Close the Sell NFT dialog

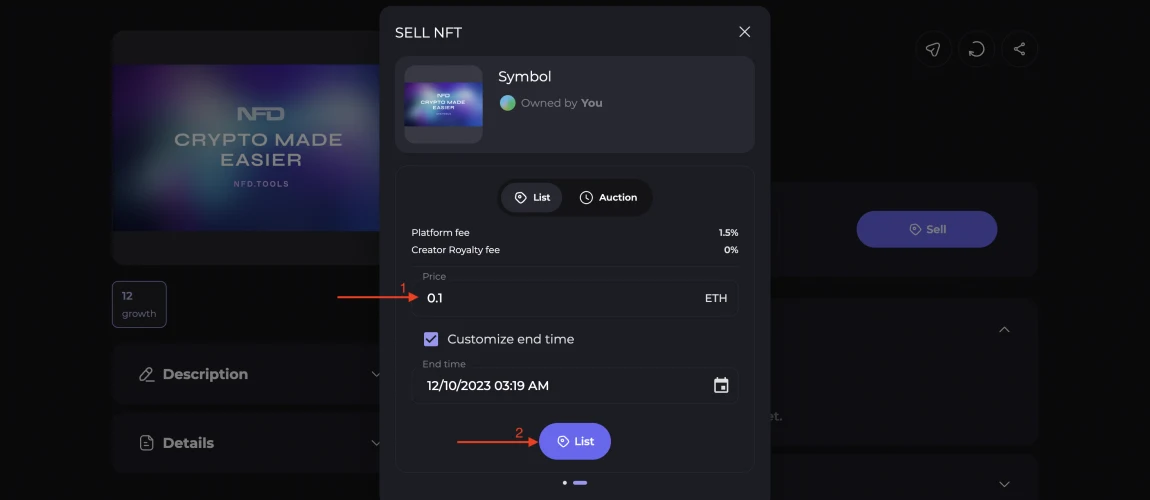pyautogui.click(x=744, y=32)
